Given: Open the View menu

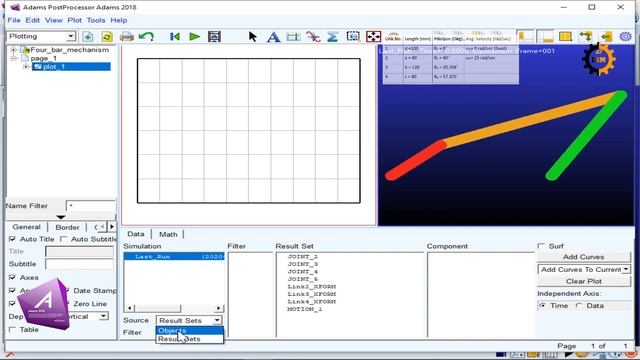Looking at the screenshot, I should (x=53, y=20).
